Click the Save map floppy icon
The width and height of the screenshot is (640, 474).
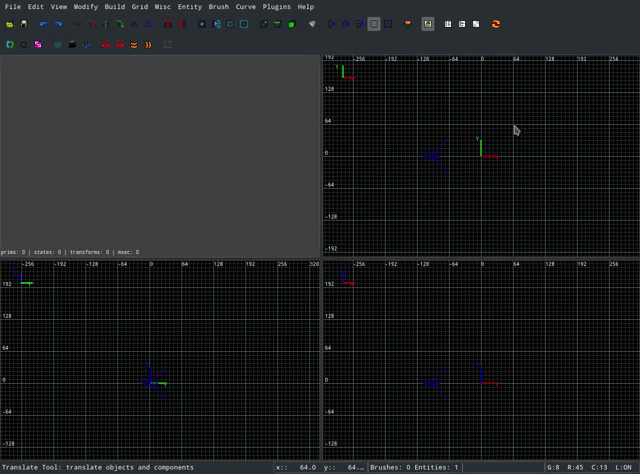tap(24, 24)
